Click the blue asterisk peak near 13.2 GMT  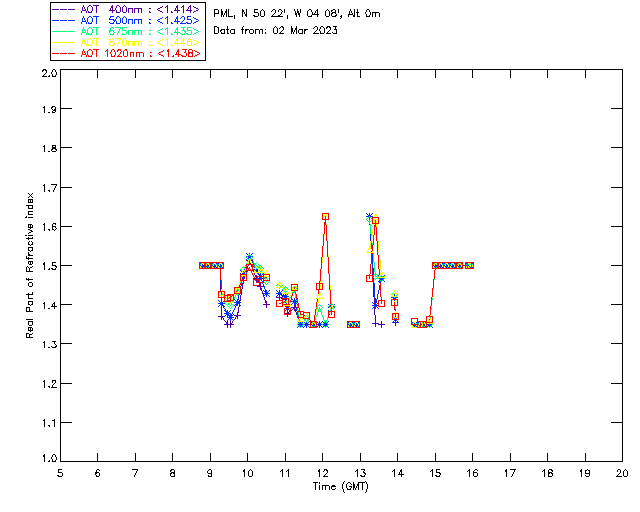369,216
